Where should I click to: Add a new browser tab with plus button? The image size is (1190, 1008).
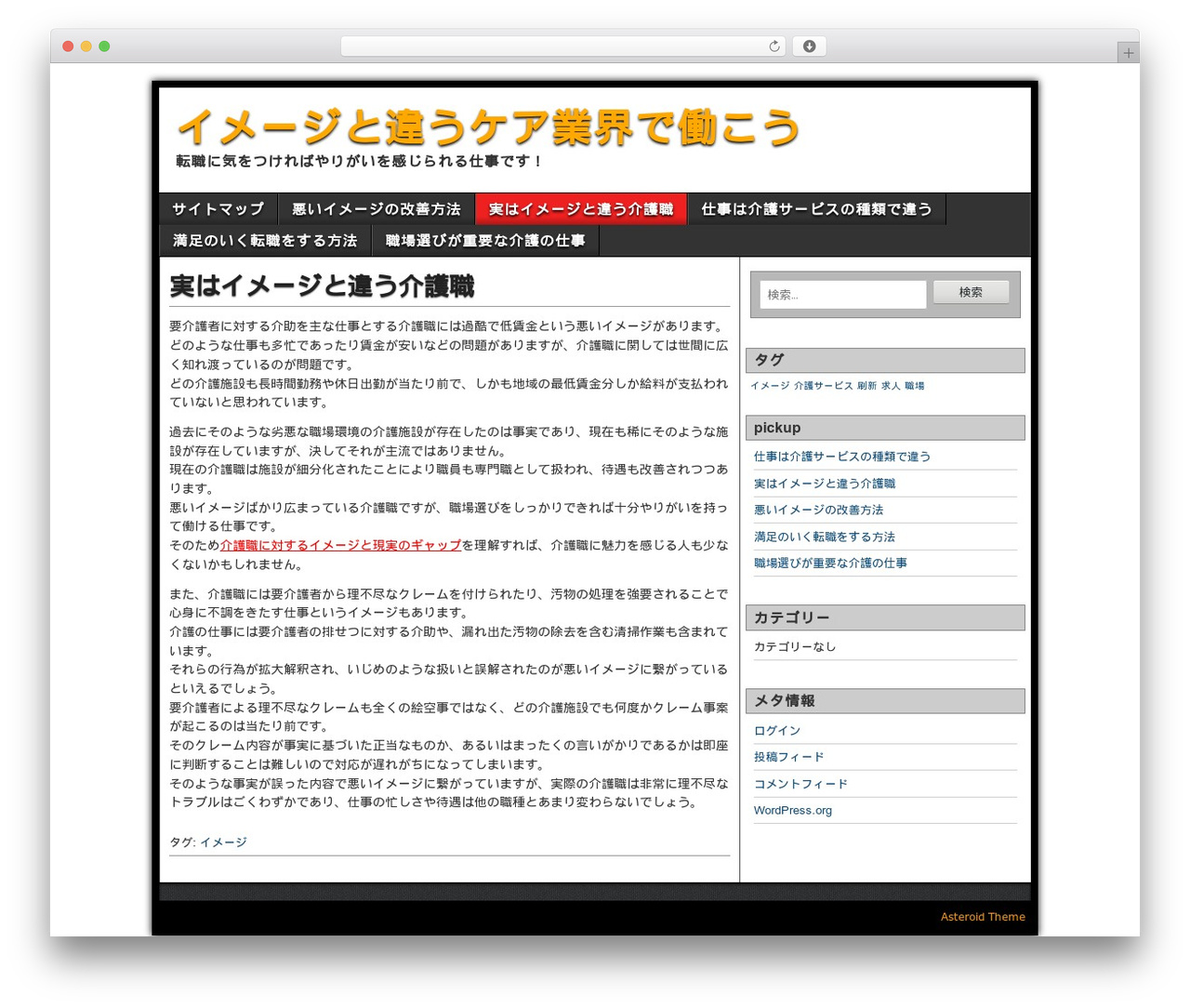(1128, 53)
